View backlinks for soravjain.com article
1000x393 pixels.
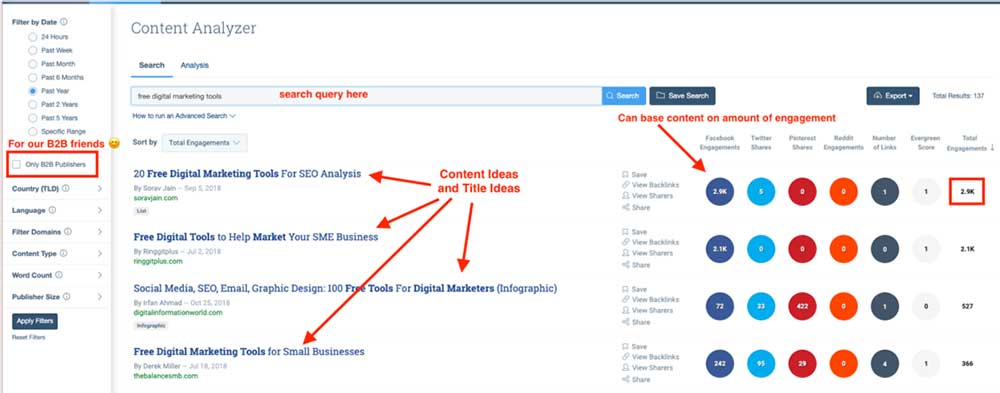pos(651,185)
